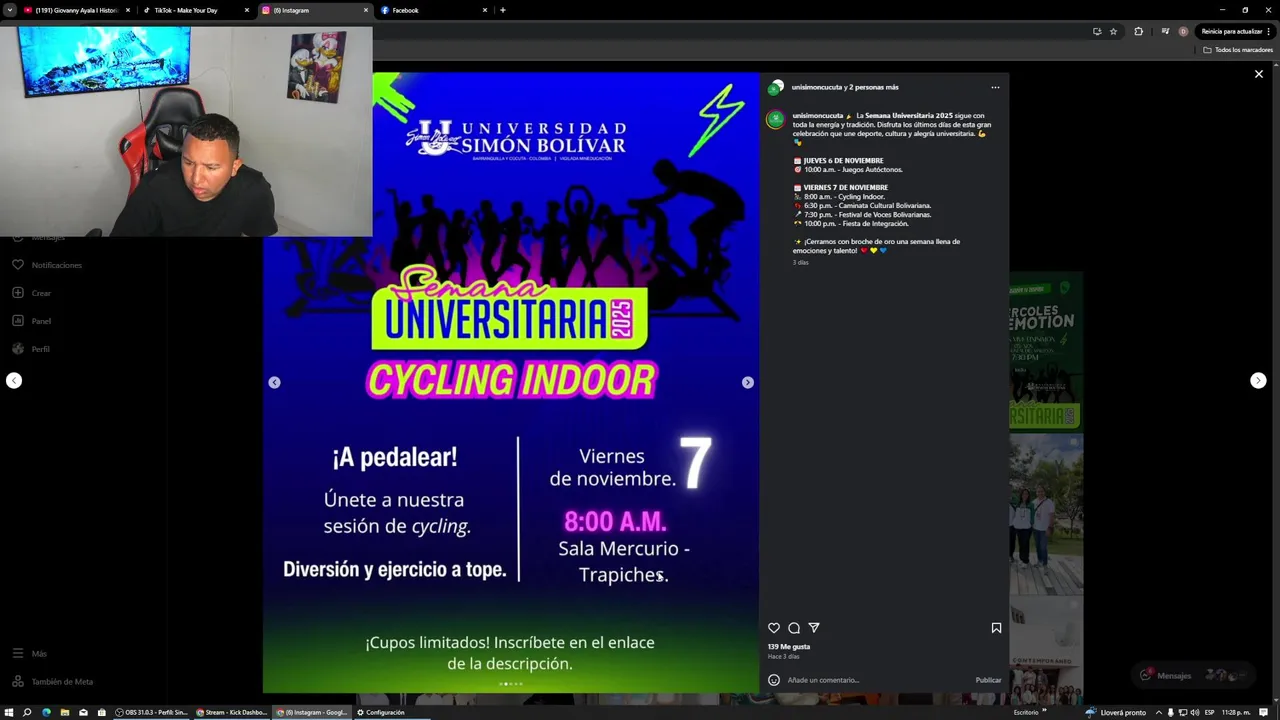Open Windows Start menu
1280x720 pixels.
(9, 712)
